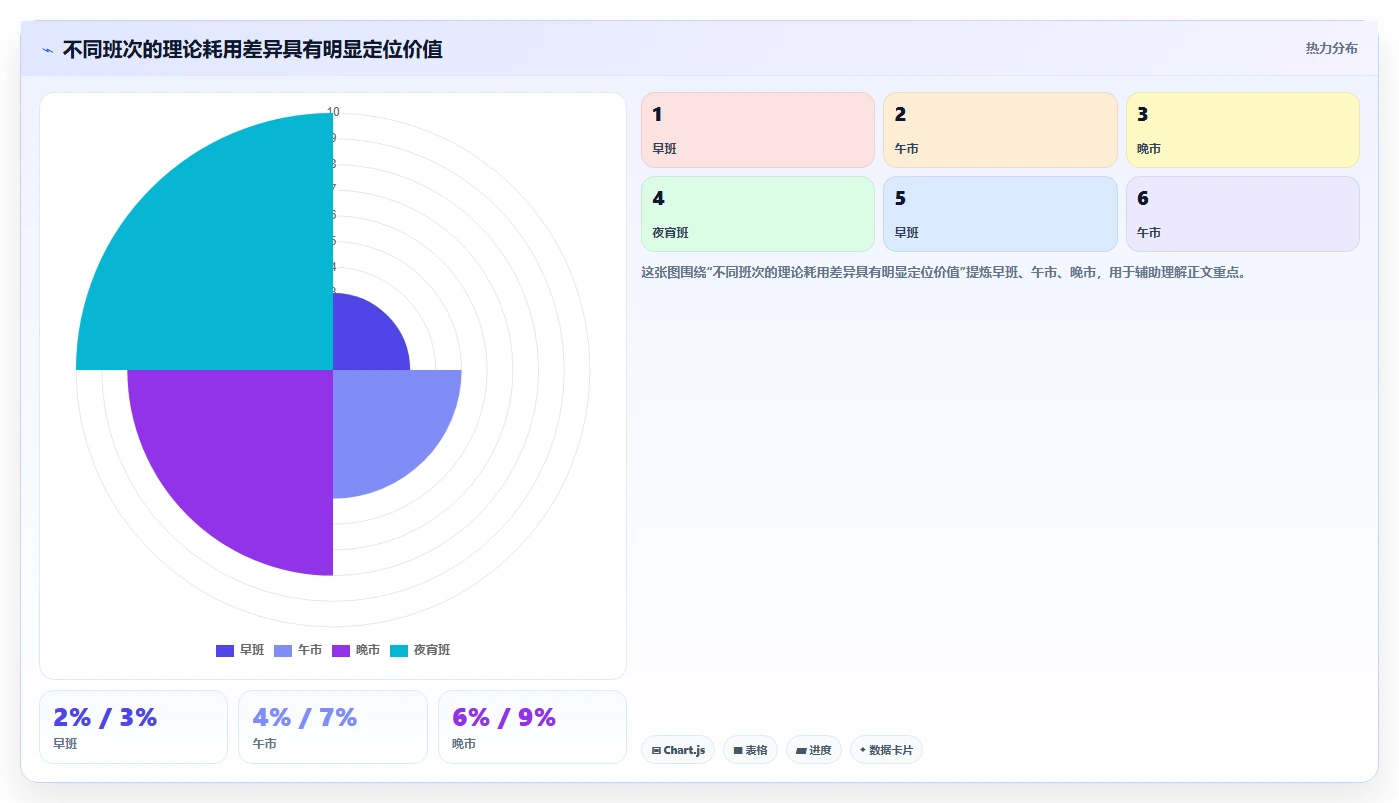Click the 6% / 9% 晚市 stat card
Screen dimensions: 1399x803
click(x=532, y=727)
